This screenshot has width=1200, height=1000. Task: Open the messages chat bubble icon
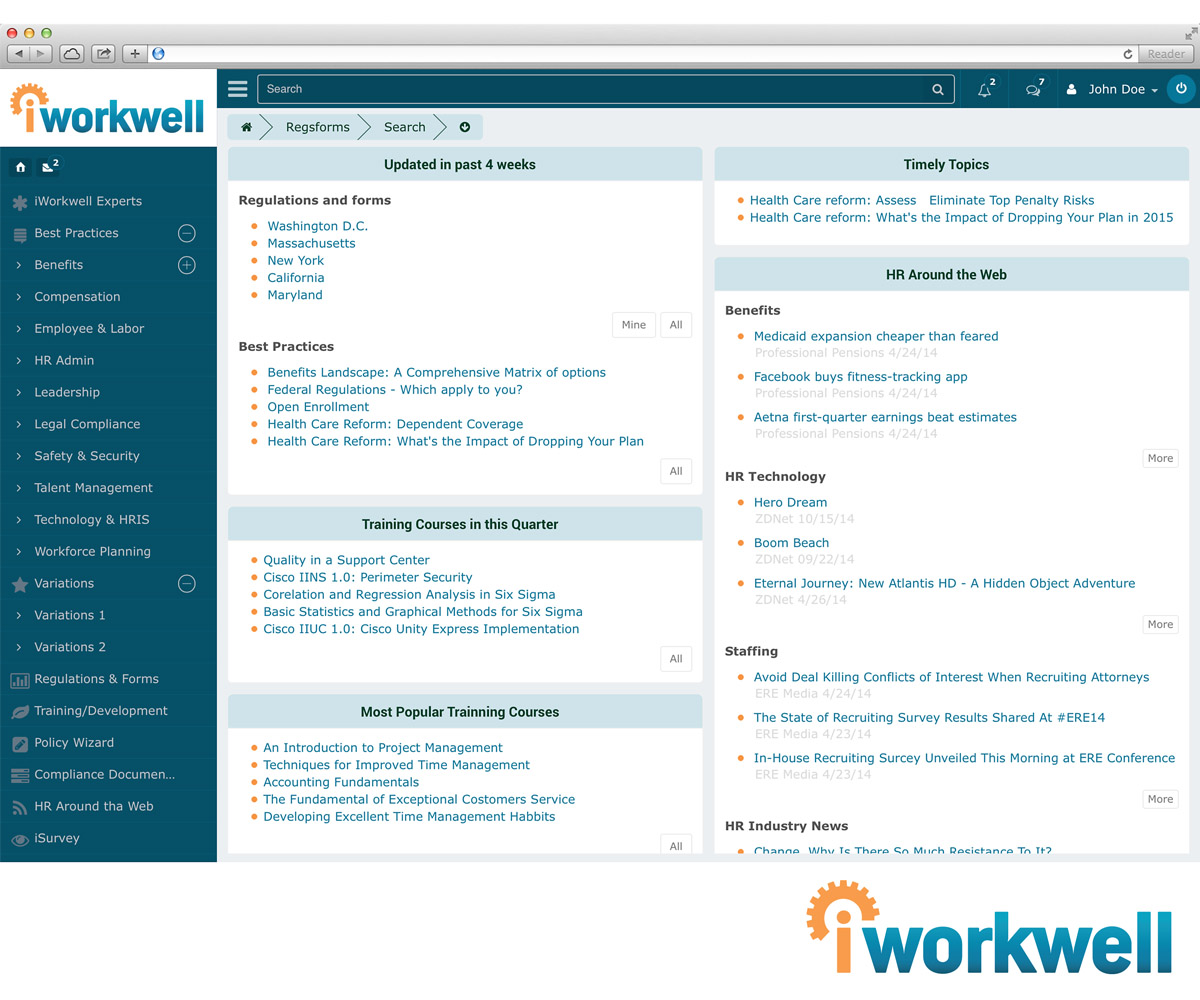pos(1032,89)
